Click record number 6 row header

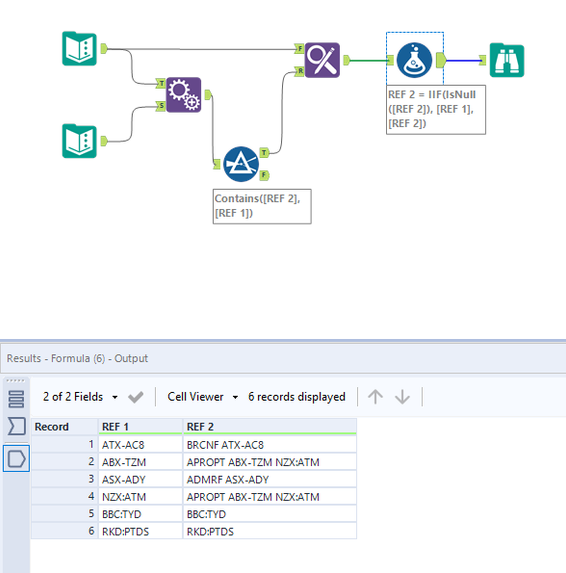65,531
